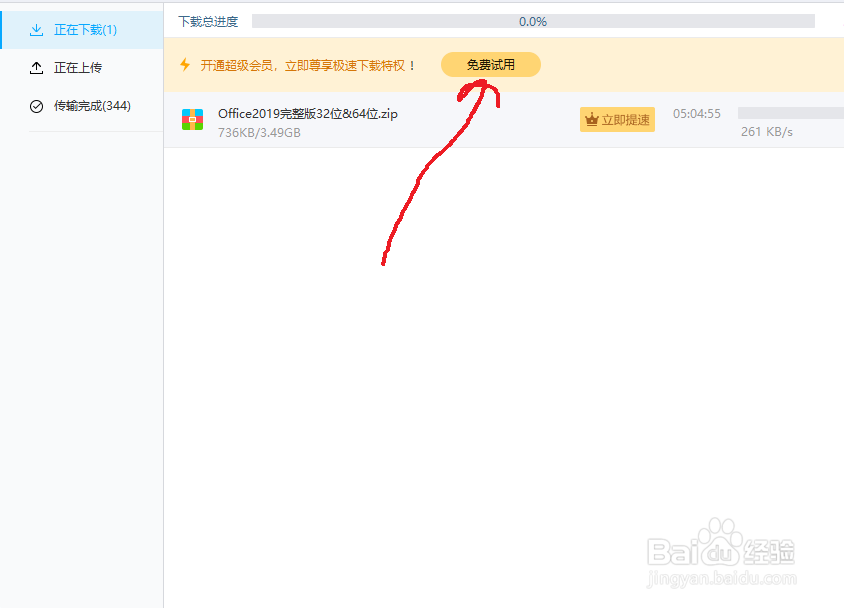The width and height of the screenshot is (844, 608).
Task: Click the remaining time 05:04:55
Action: pyautogui.click(x=697, y=114)
